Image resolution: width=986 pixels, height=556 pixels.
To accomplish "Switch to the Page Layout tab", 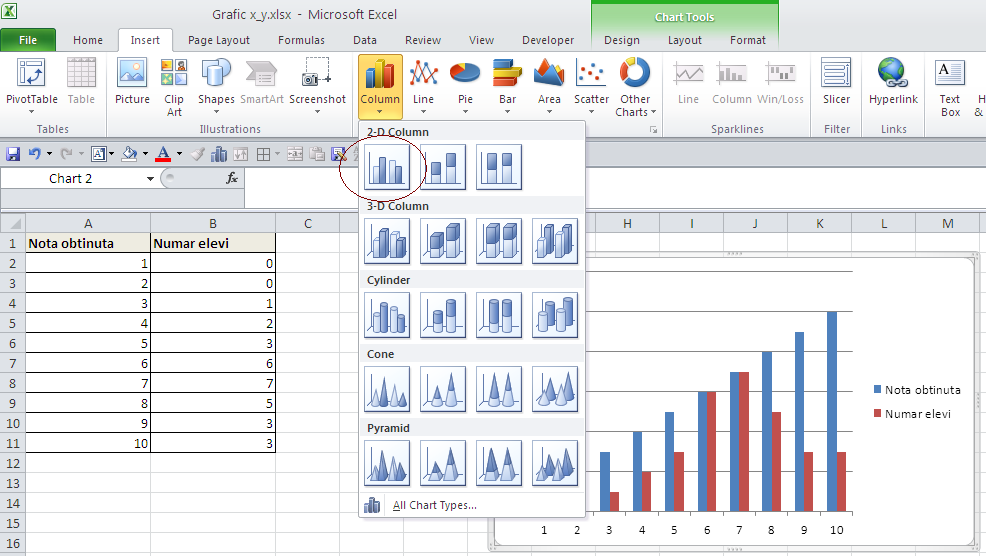I will click(219, 40).
